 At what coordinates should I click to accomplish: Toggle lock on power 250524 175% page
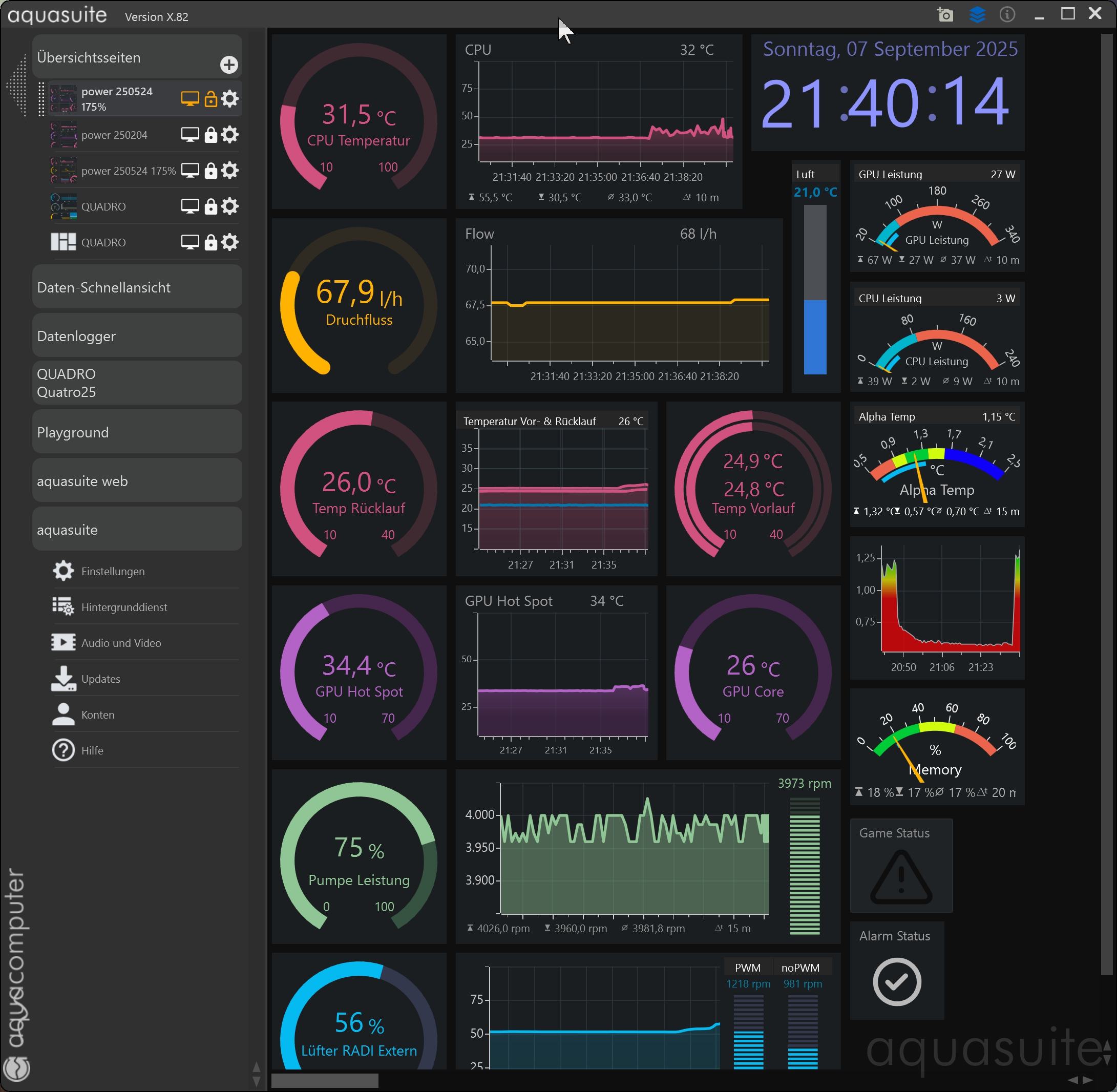pyautogui.click(x=210, y=171)
